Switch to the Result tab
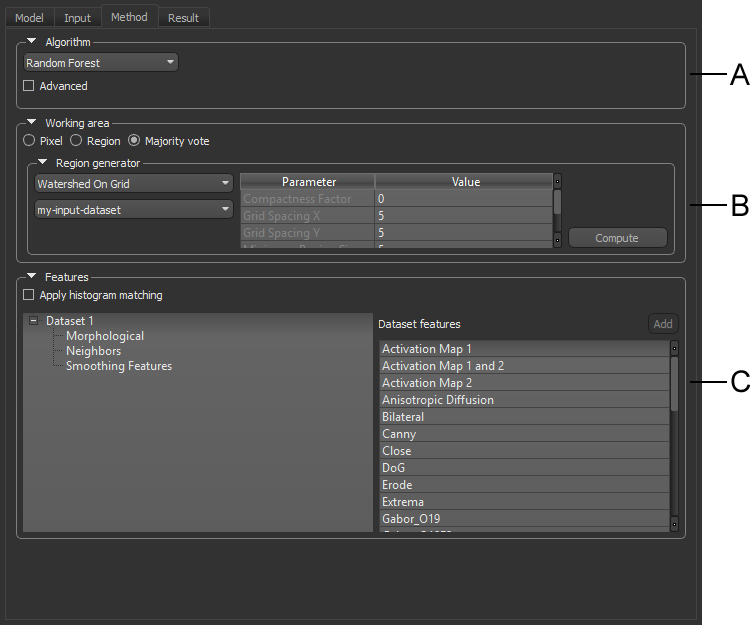Viewport: 750px width, 625px height. point(183,18)
